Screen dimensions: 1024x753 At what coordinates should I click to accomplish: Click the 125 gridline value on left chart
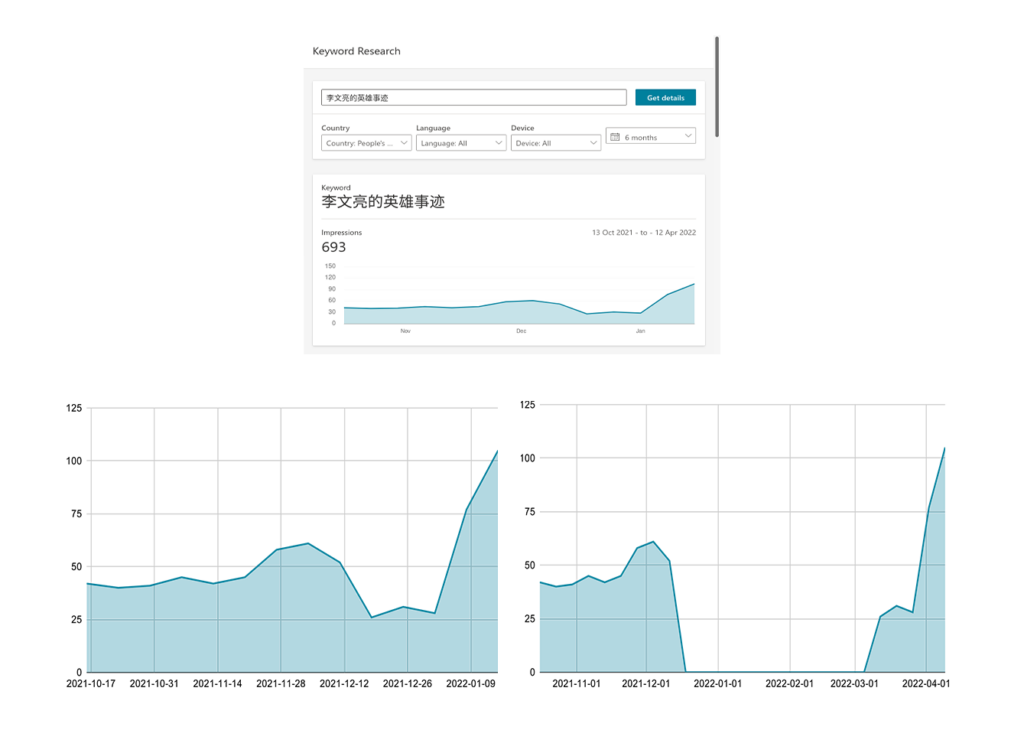coord(72,408)
